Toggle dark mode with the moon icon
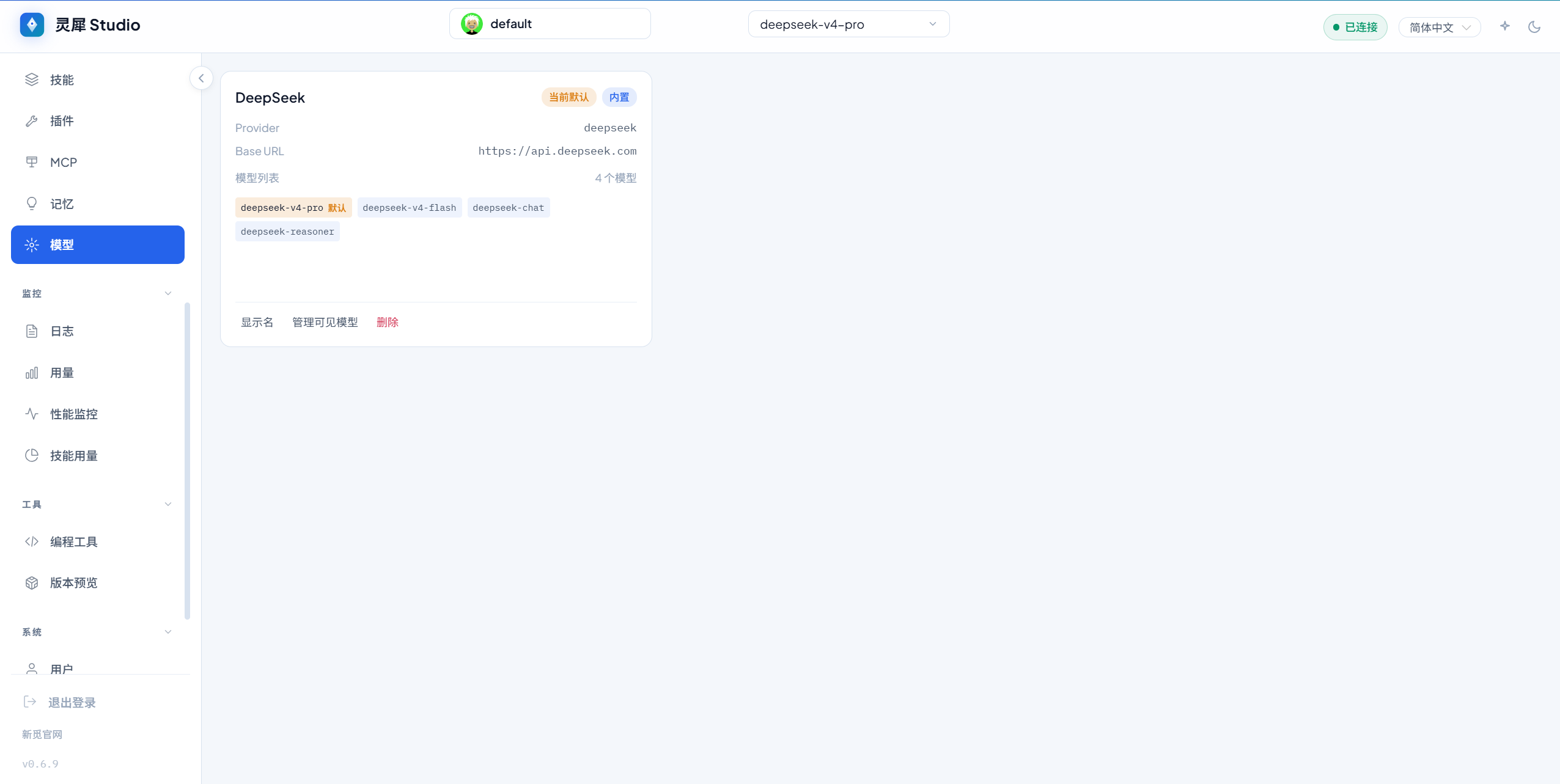Viewport: 1560px width, 784px height. (1534, 27)
